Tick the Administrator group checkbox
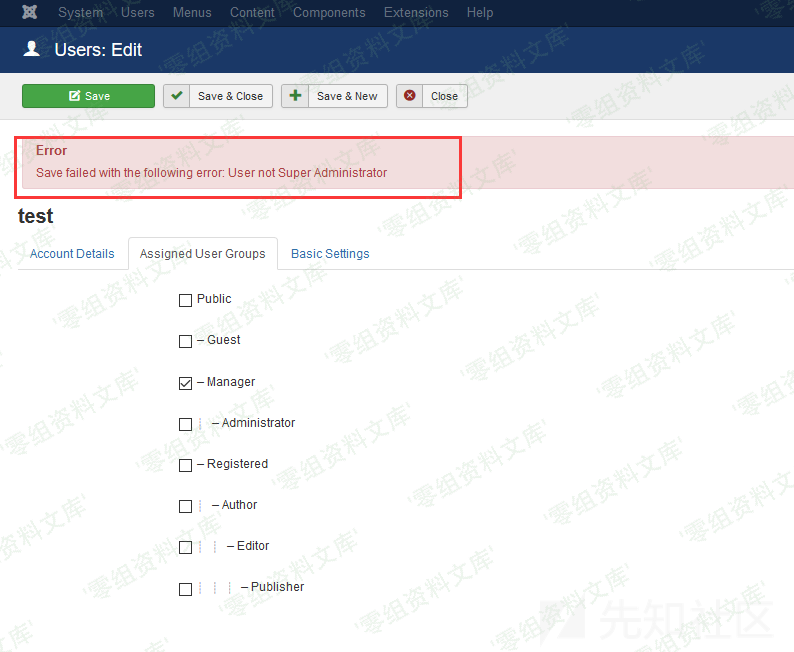This screenshot has width=794, height=652. (x=185, y=424)
